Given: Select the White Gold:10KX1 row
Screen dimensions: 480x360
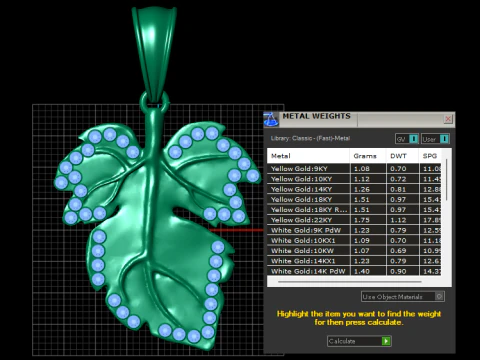Looking at the screenshot, I should (354, 240).
